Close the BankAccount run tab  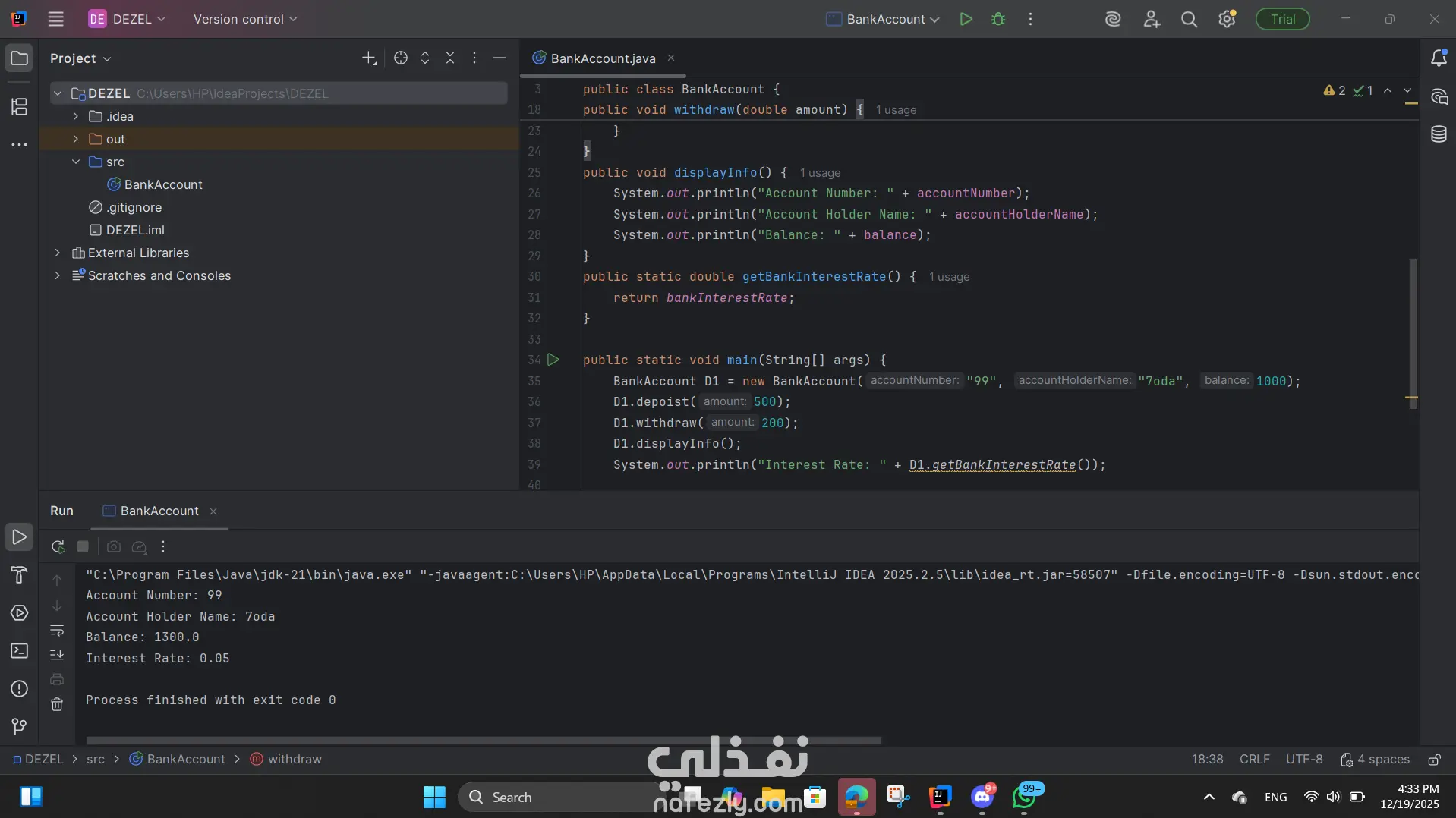(213, 511)
